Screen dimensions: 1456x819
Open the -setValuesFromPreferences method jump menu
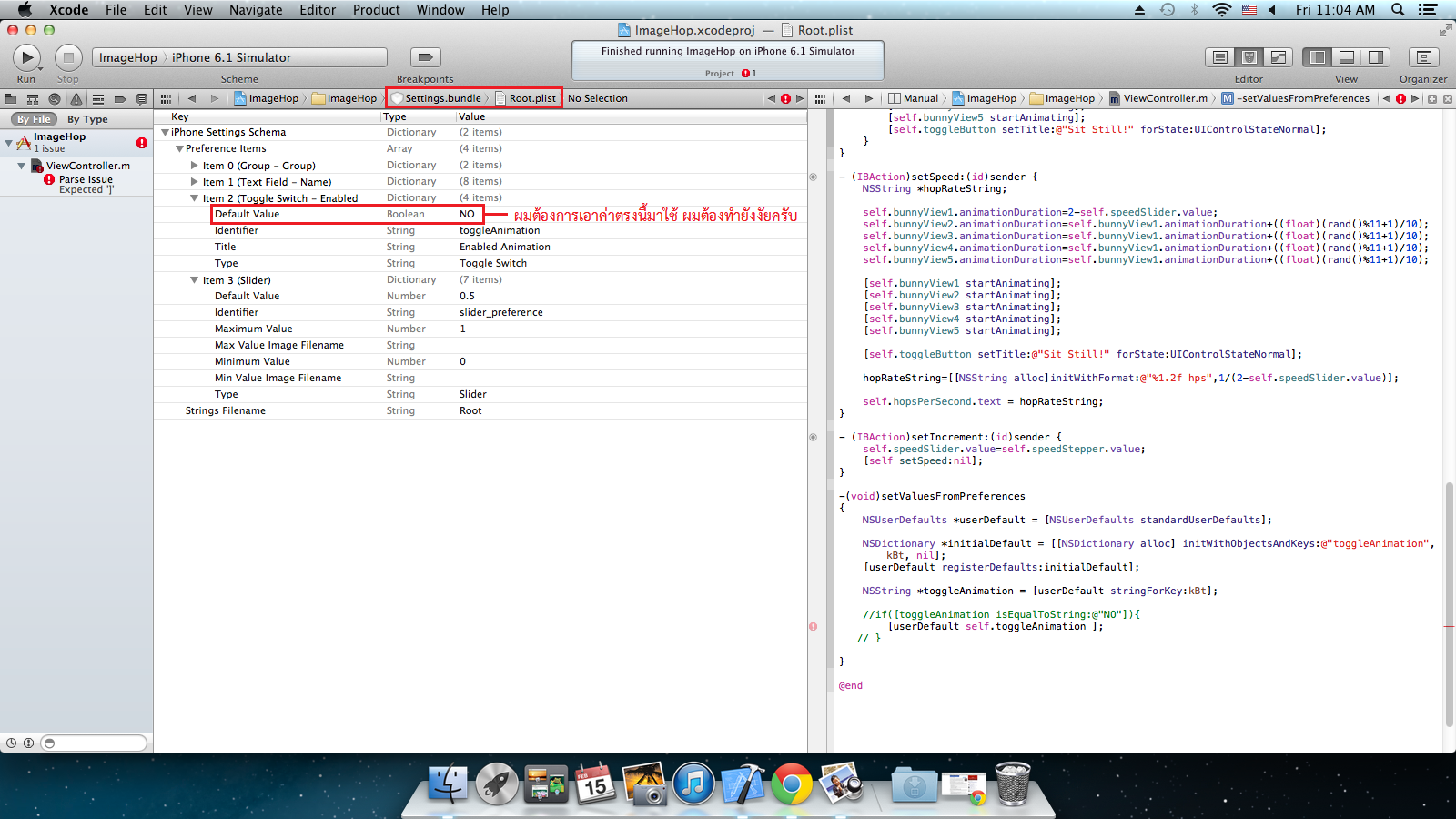(x=1295, y=98)
